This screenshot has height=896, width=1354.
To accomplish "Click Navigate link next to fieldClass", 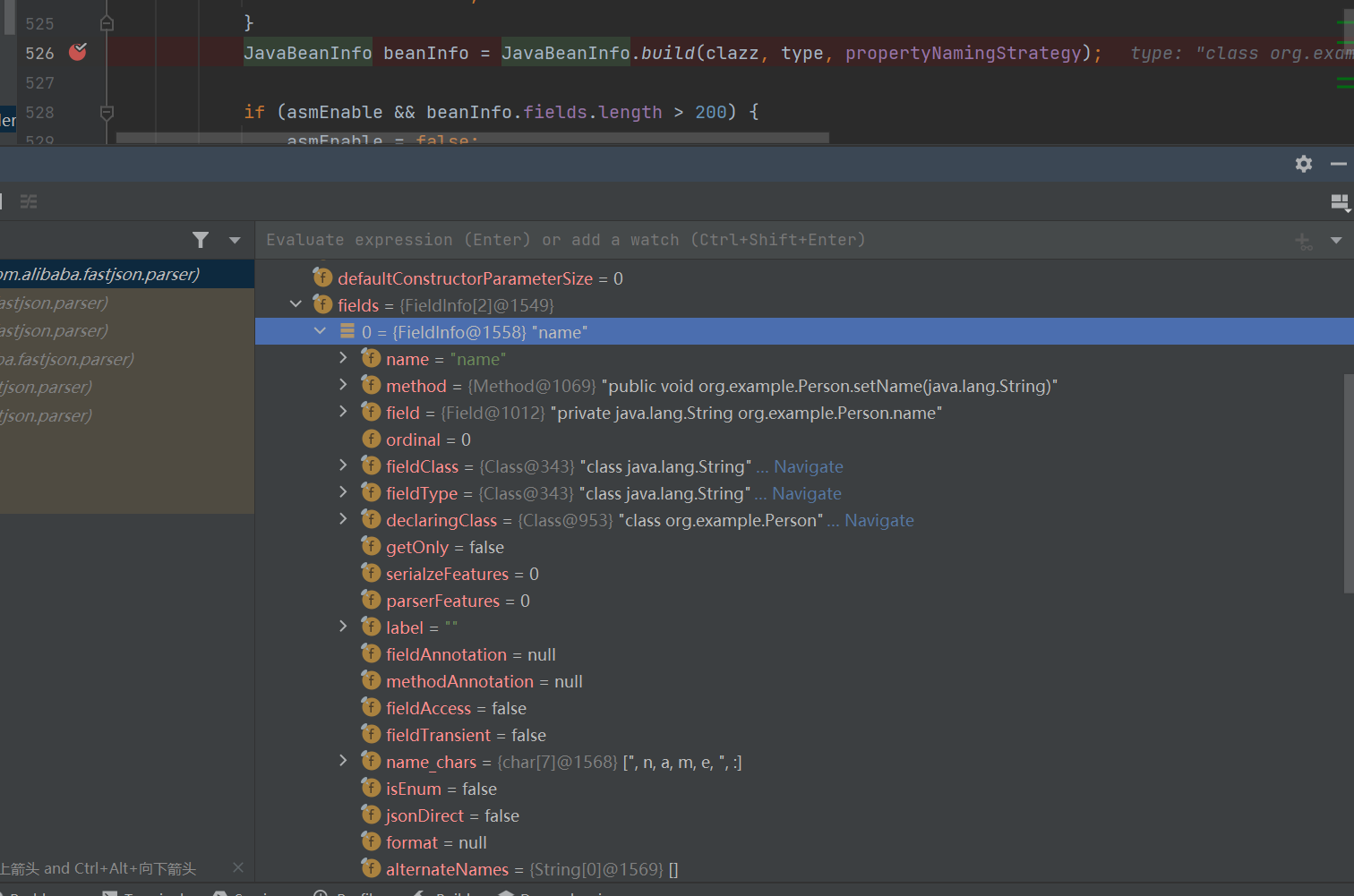I will coord(808,466).
